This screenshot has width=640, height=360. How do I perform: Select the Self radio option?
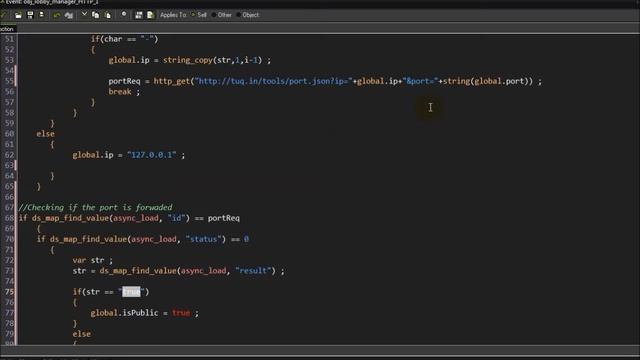click(x=199, y=15)
